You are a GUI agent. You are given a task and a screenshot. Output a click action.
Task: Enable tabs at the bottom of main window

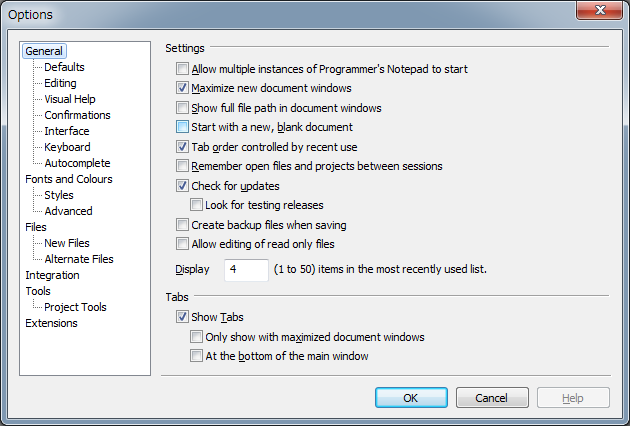point(196,356)
